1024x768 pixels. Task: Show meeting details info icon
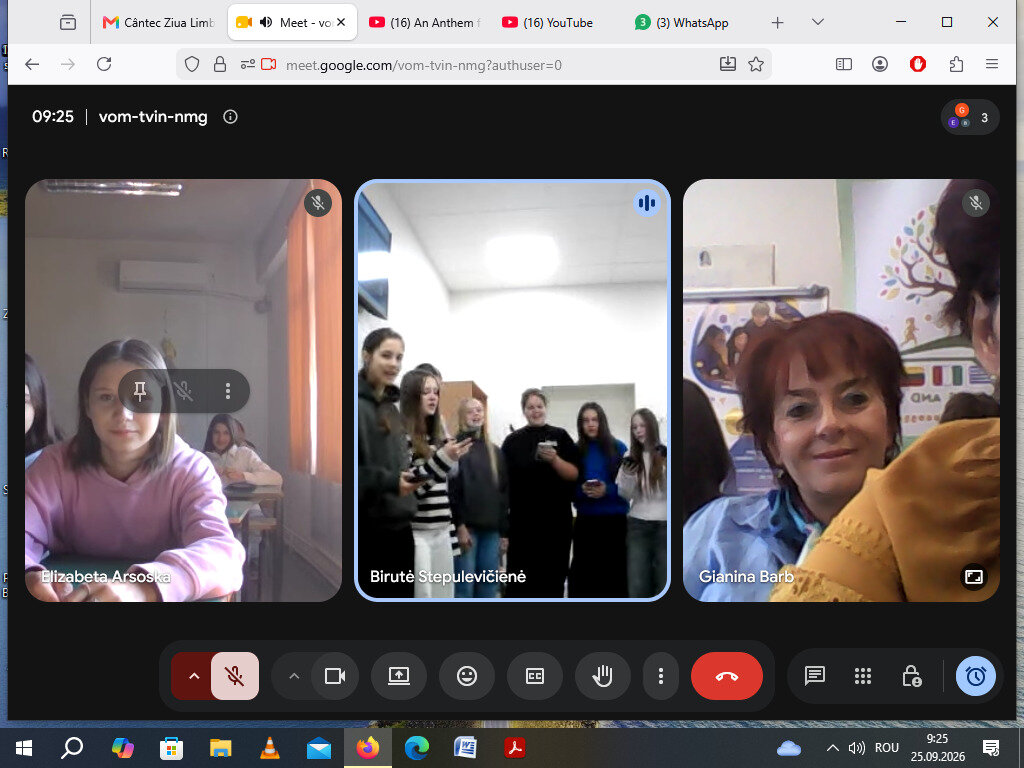230,117
